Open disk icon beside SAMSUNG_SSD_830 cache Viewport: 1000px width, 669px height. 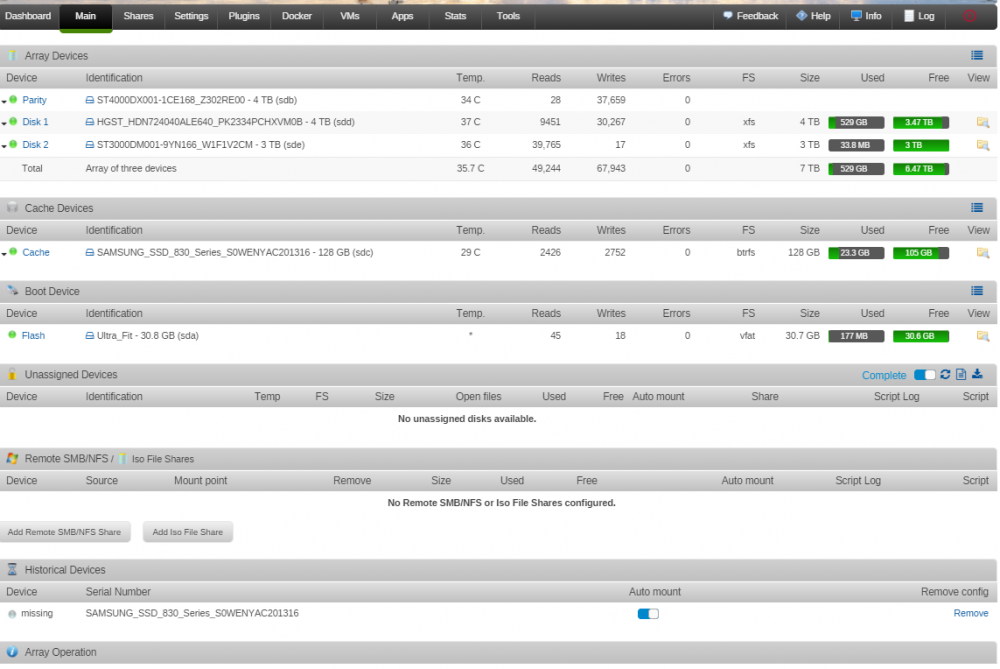90,253
